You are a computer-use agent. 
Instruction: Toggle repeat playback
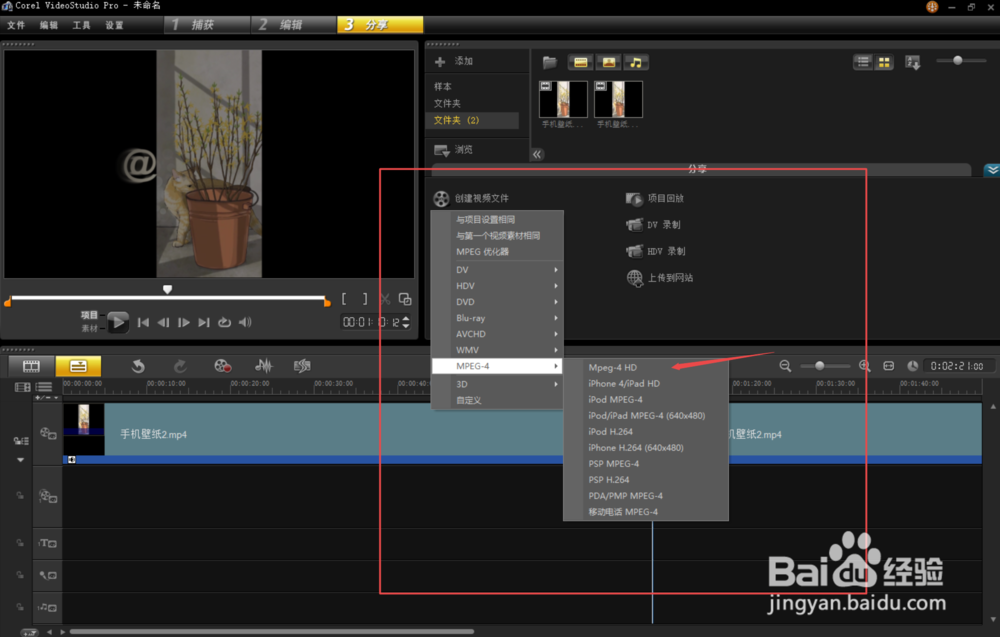224,323
